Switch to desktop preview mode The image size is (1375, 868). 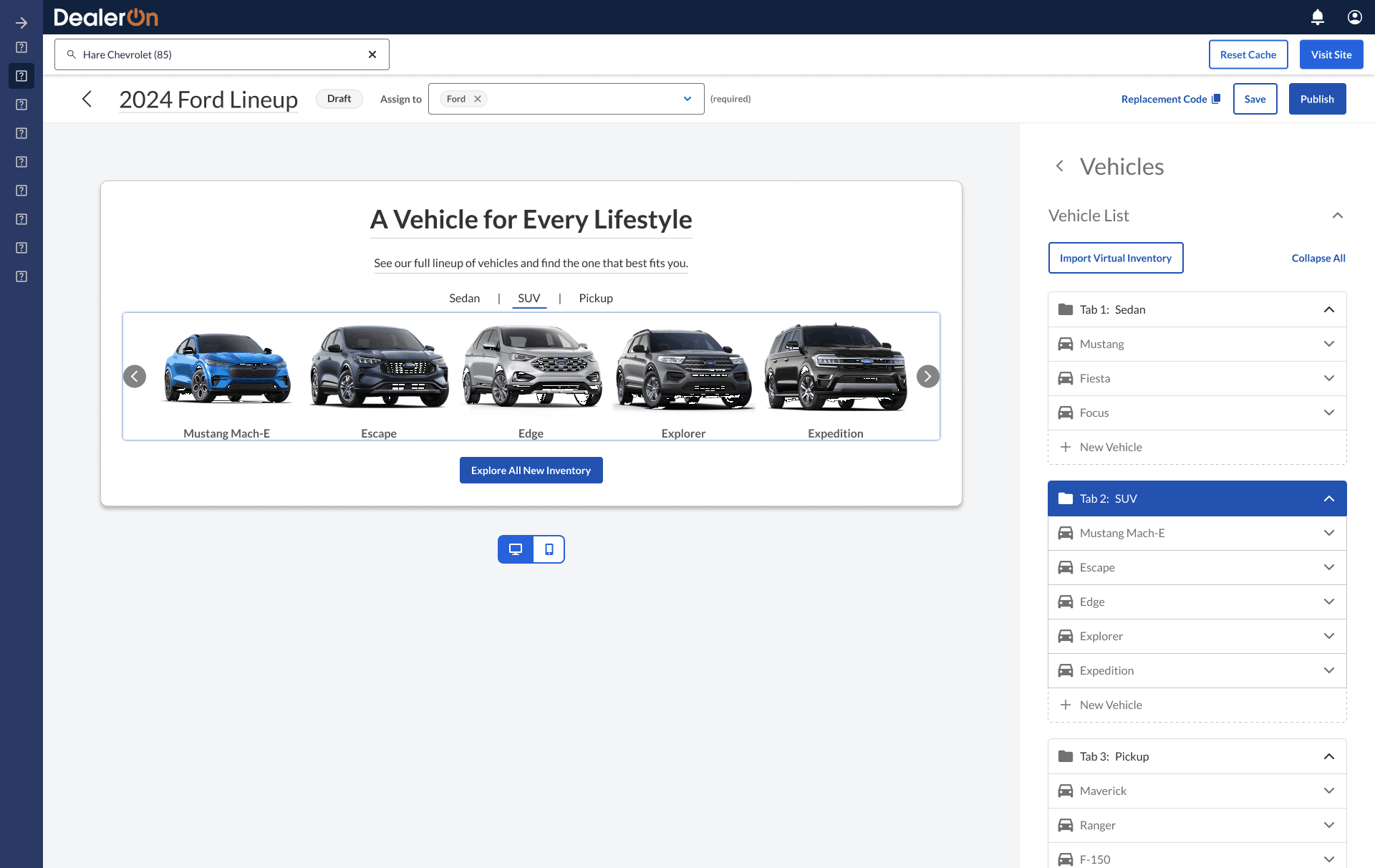(x=516, y=549)
